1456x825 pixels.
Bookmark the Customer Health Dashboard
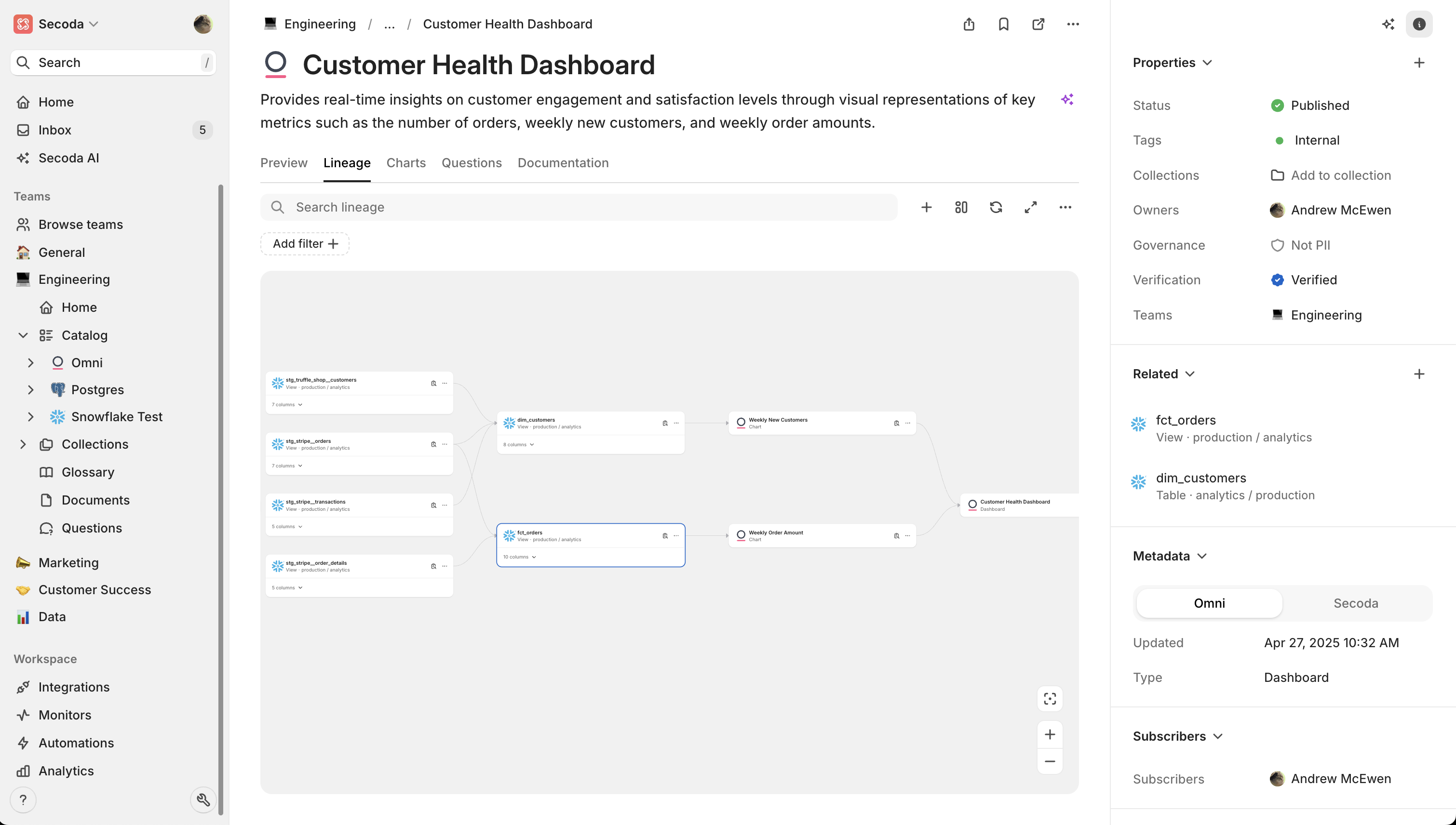pyautogui.click(x=1003, y=24)
